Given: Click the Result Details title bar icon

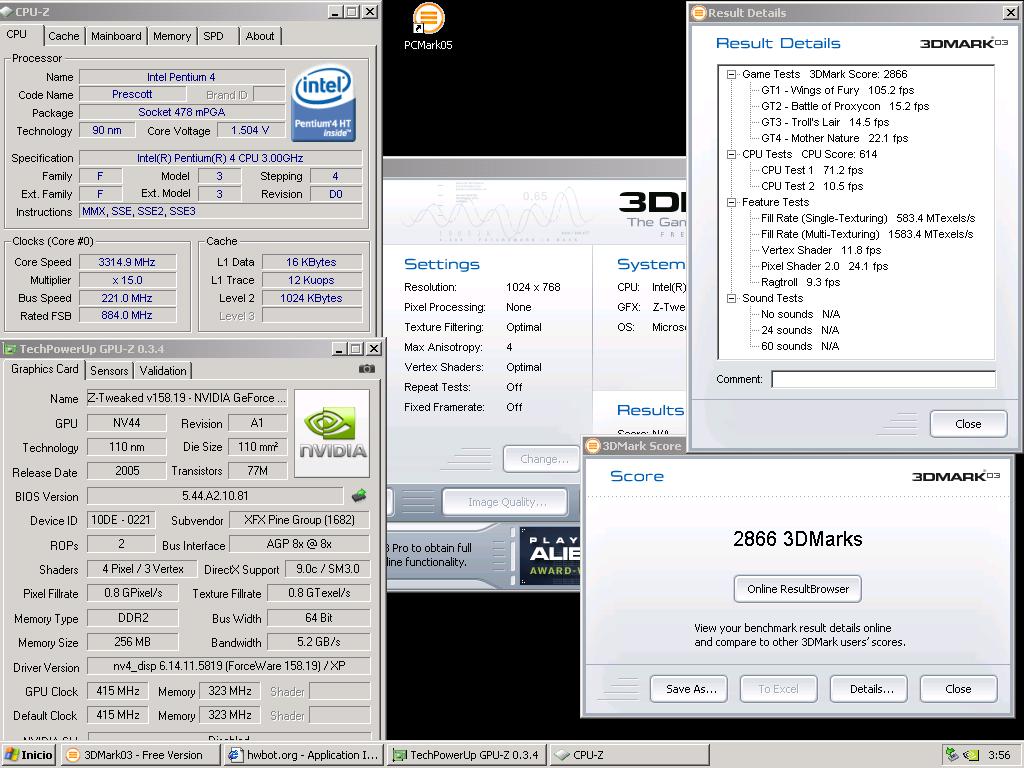Looking at the screenshot, I should [699, 12].
